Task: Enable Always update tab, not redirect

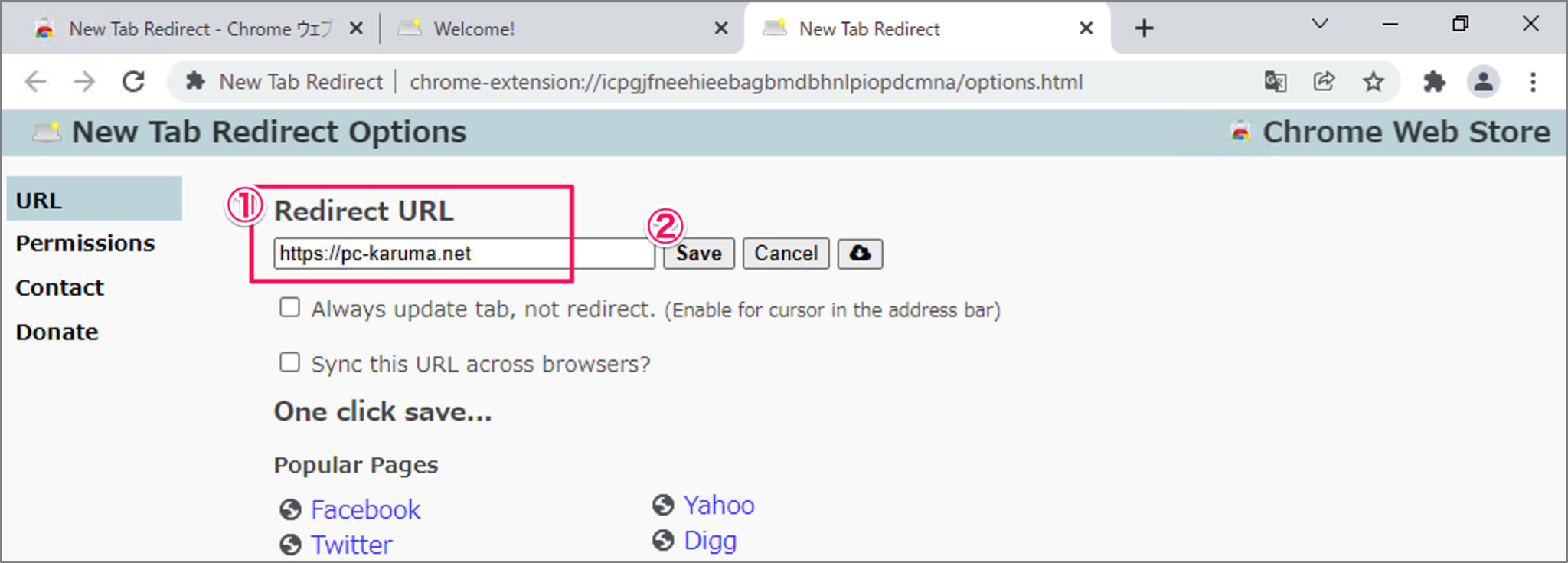Action: point(289,307)
